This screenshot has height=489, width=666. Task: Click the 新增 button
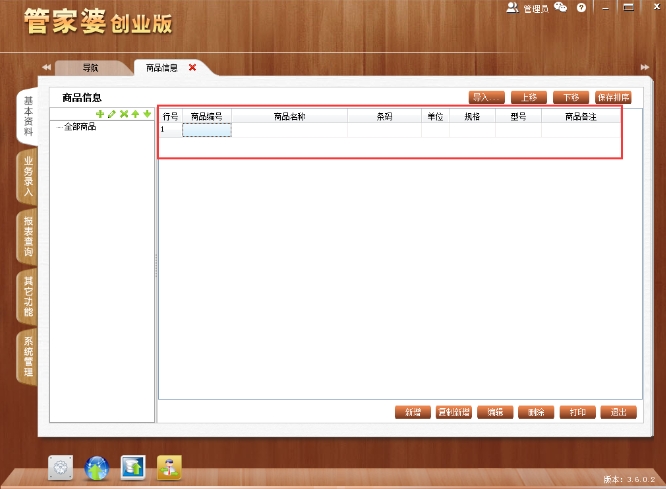pyautogui.click(x=412, y=412)
